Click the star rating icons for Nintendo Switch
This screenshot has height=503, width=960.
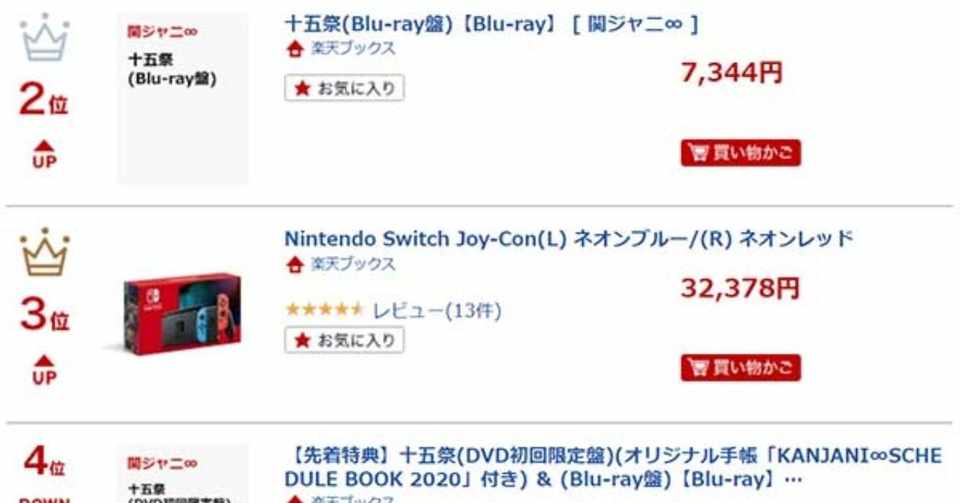pos(324,310)
